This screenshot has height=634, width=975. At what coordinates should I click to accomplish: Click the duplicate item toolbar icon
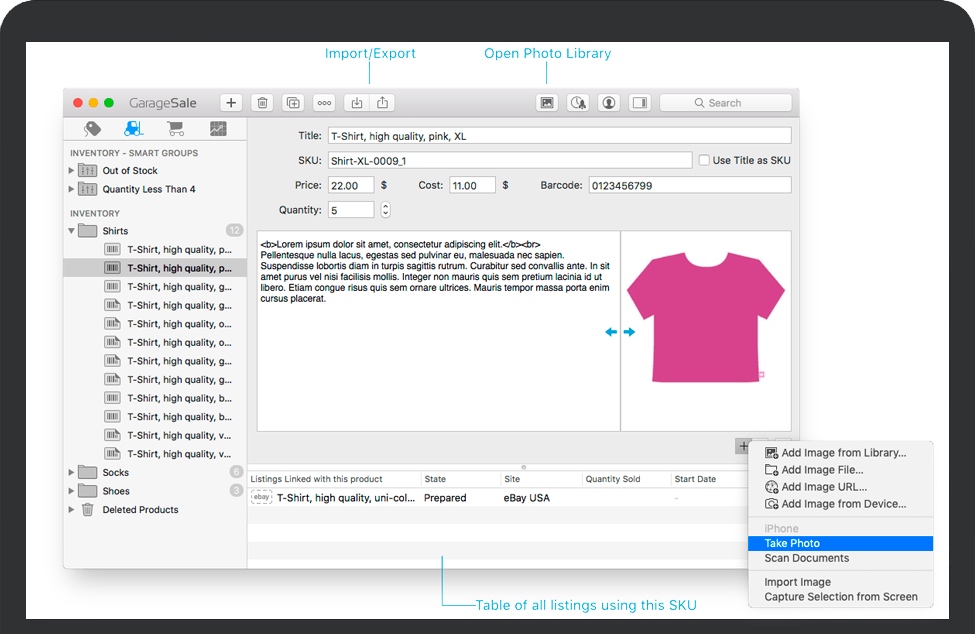click(293, 103)
